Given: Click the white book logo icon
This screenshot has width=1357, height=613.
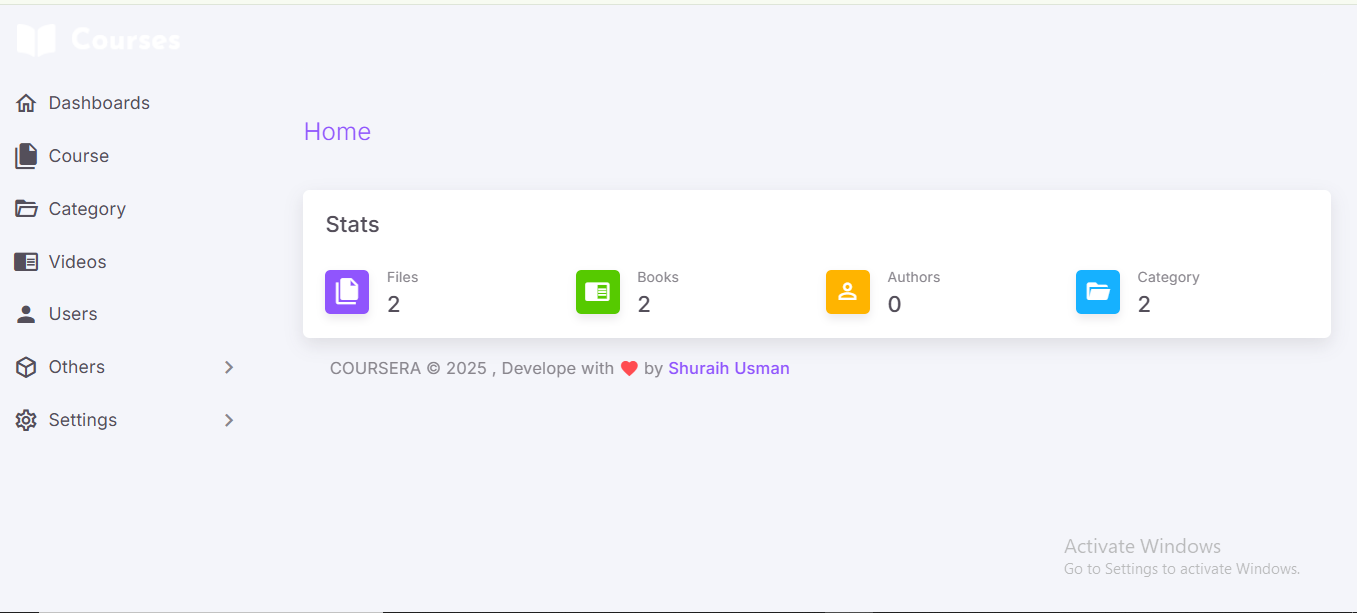Looking at the screenshot, I should pyautogui.click(x=36, y=40).
